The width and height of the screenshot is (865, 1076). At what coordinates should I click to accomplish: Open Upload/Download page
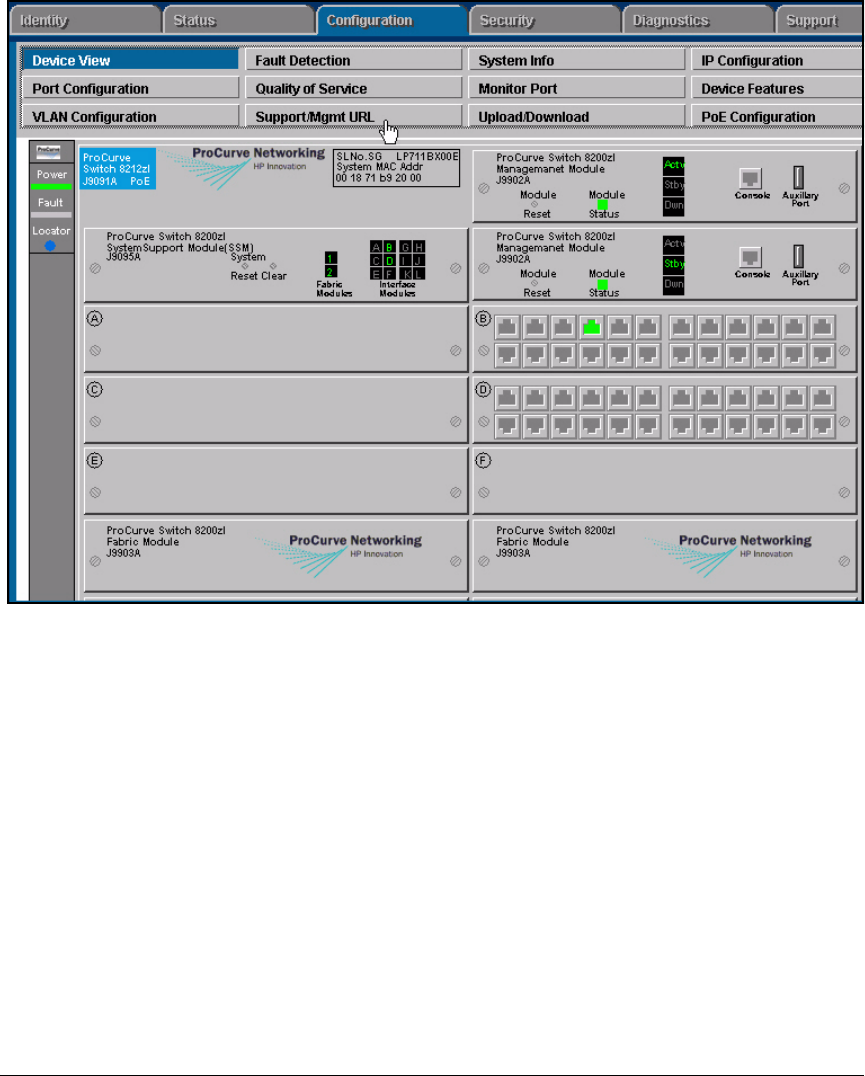coord(576,117)
